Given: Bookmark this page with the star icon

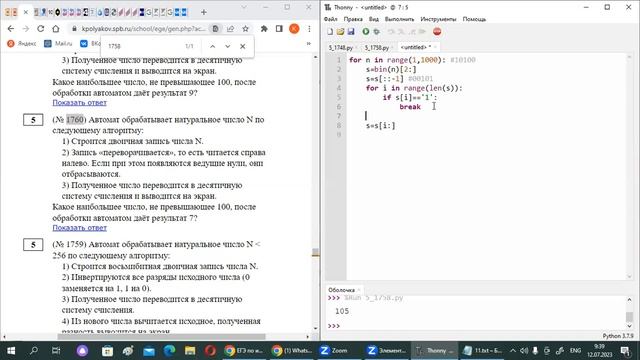Looking at the screenshot, I should [x=245, y=29].
